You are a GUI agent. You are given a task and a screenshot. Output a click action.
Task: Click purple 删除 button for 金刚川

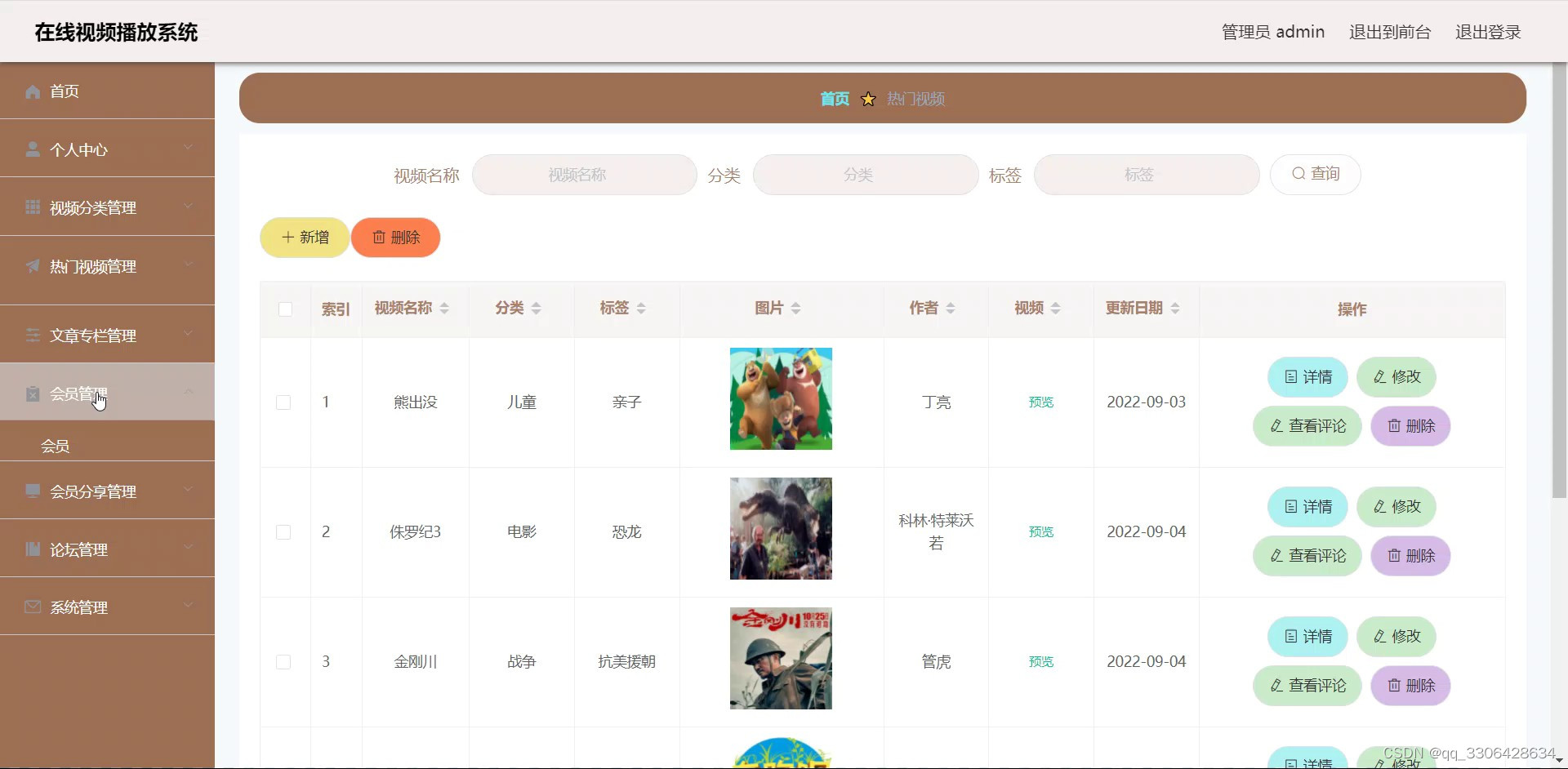1410,686
